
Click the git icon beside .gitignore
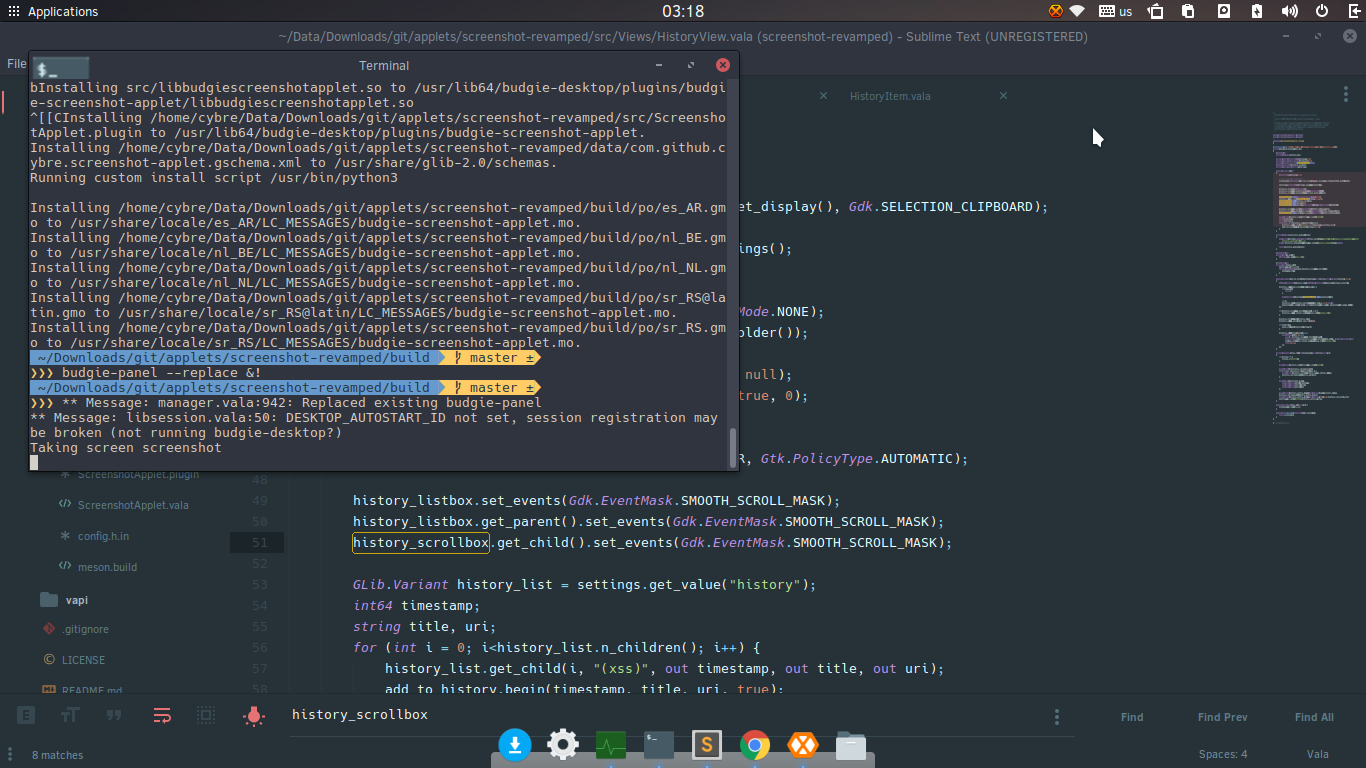[49, 629]
